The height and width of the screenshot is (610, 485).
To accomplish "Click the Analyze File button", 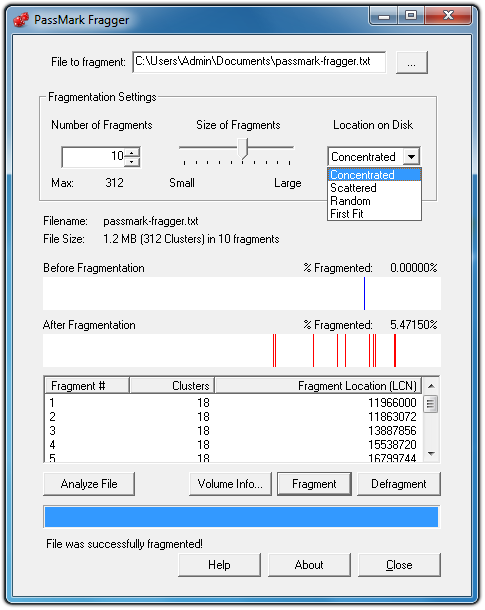I will 89,484.
